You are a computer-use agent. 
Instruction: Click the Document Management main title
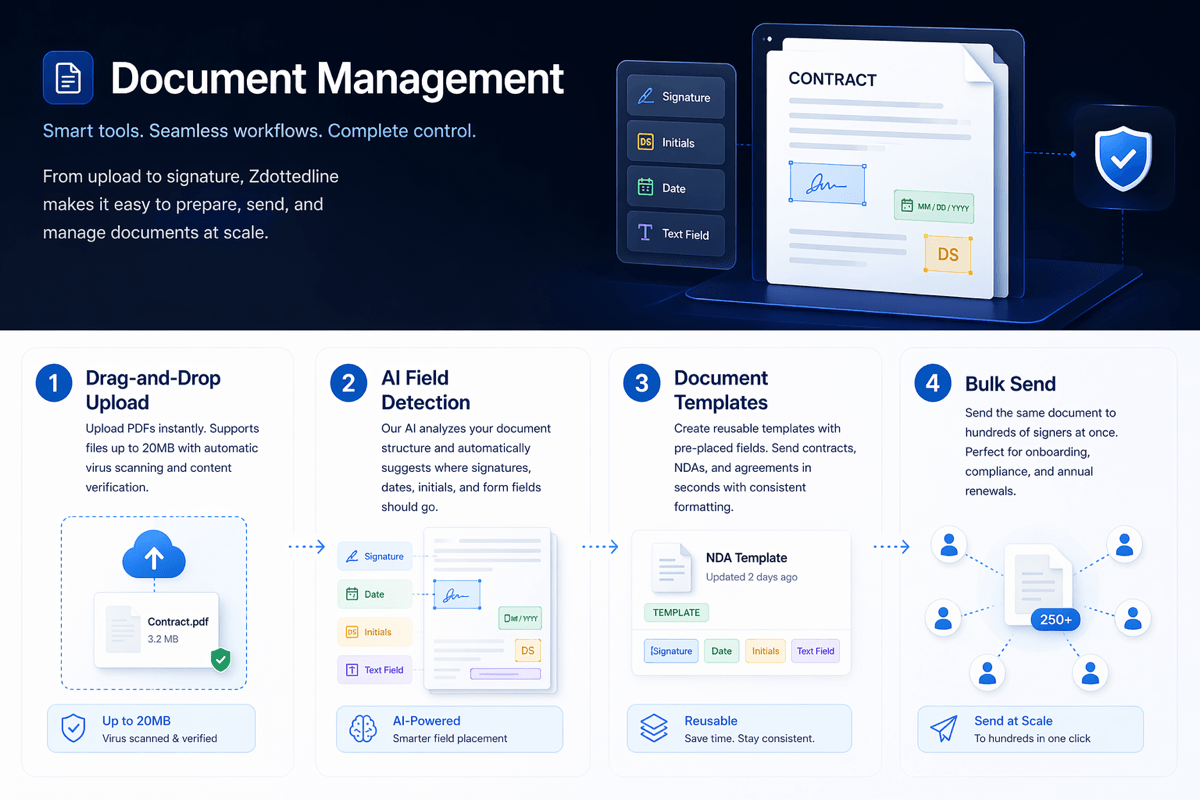[337, 79]
